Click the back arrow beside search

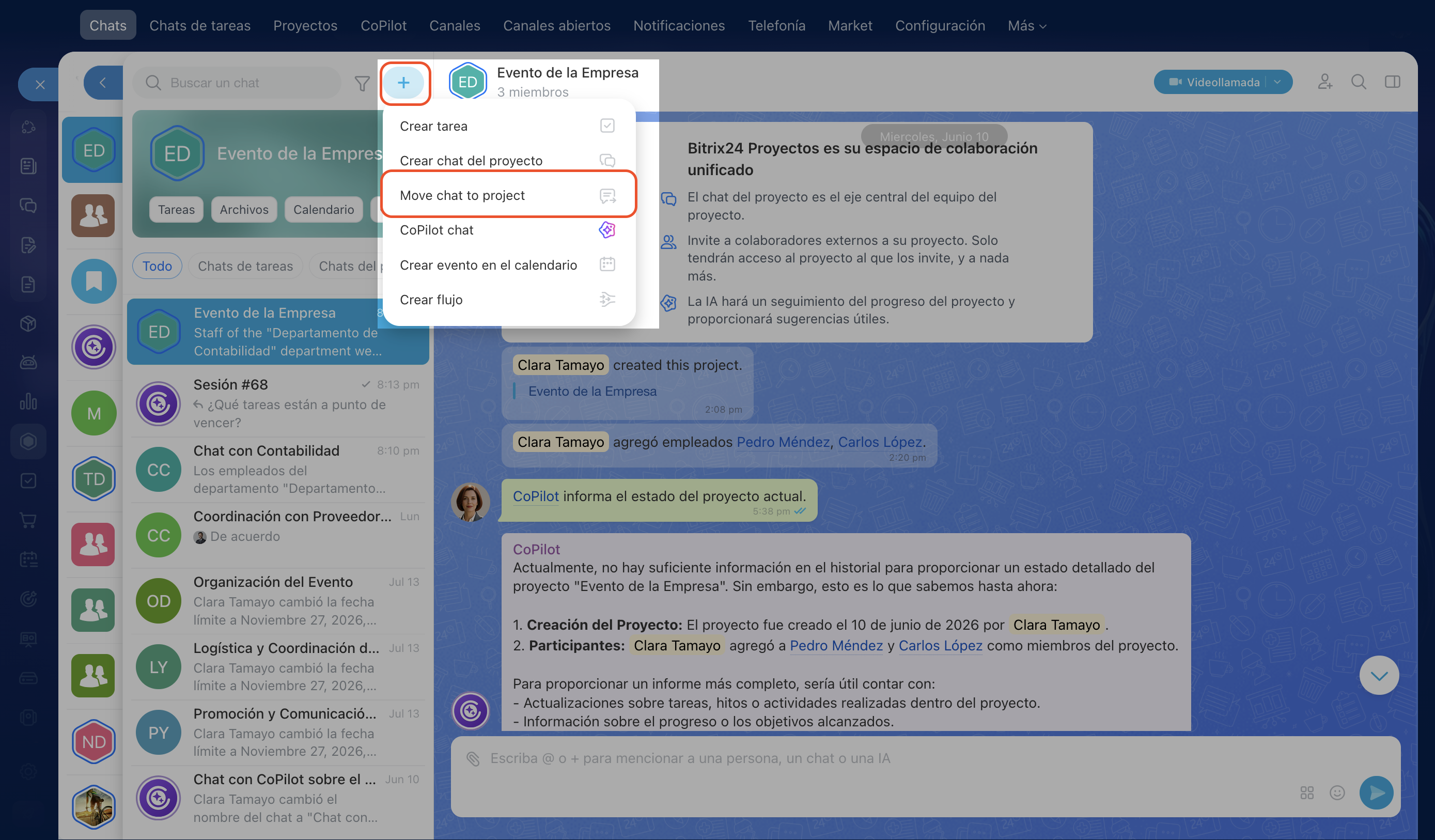coord(102,83)
